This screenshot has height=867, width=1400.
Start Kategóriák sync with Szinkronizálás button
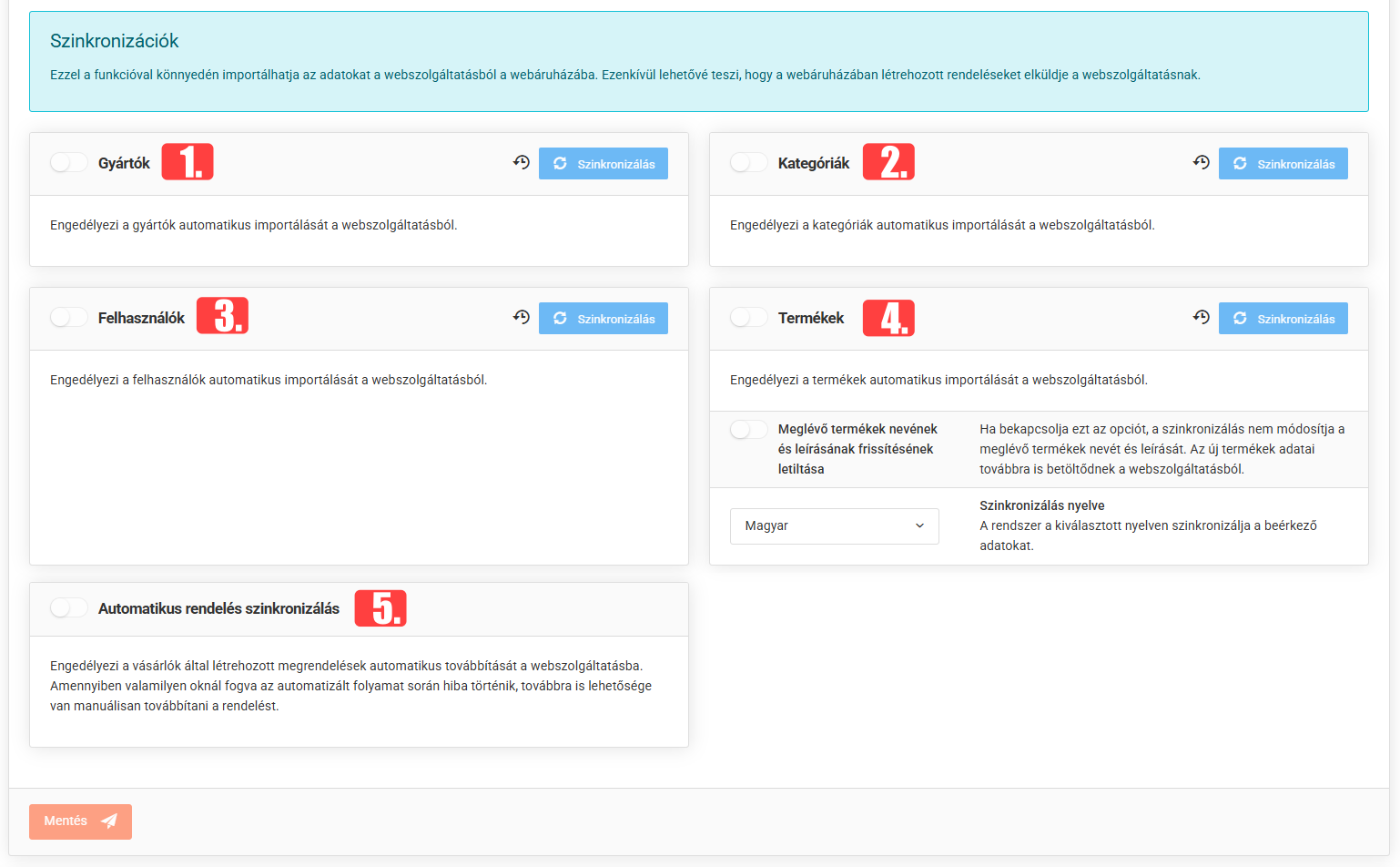point(1283,164)
